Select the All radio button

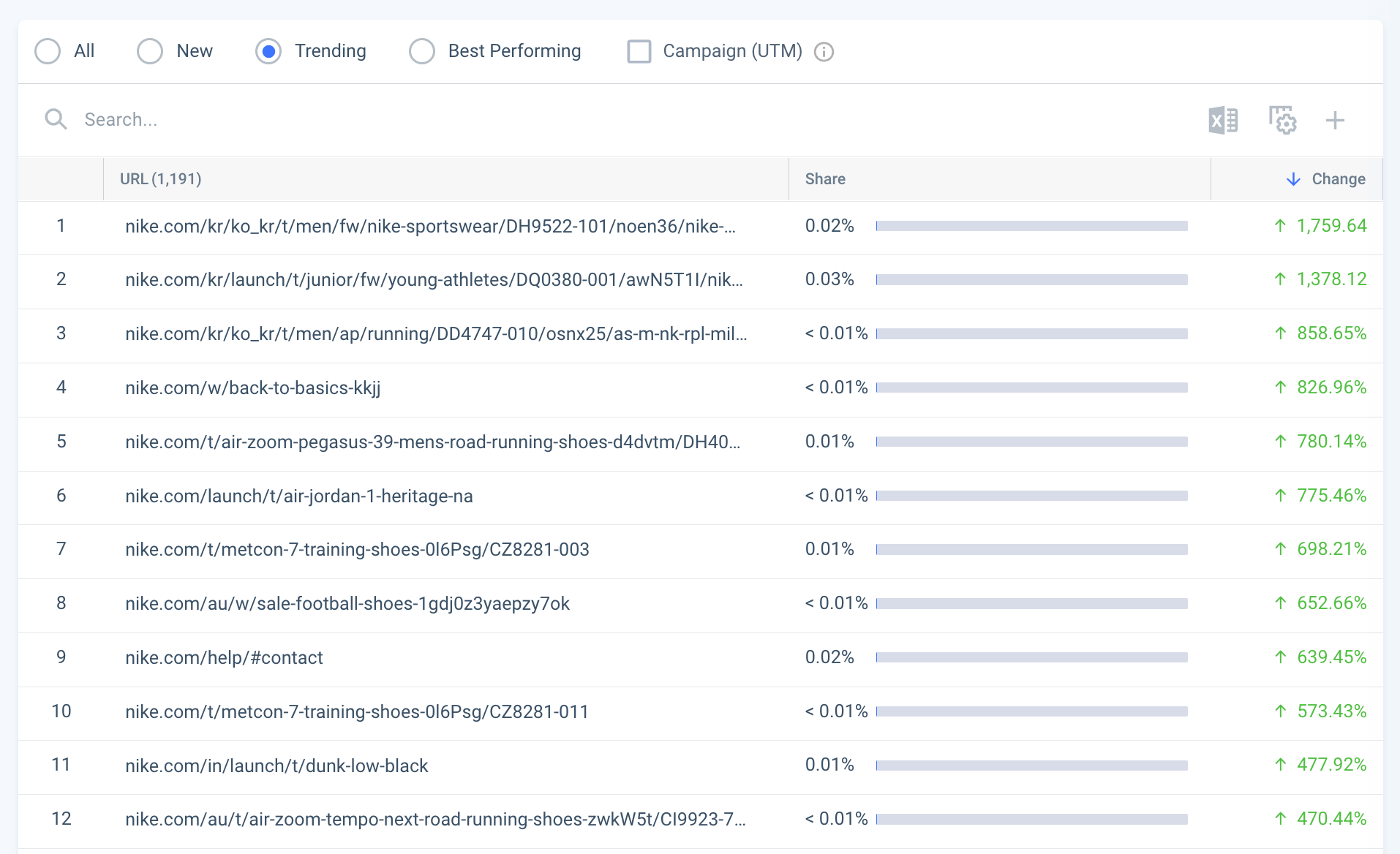47,51
